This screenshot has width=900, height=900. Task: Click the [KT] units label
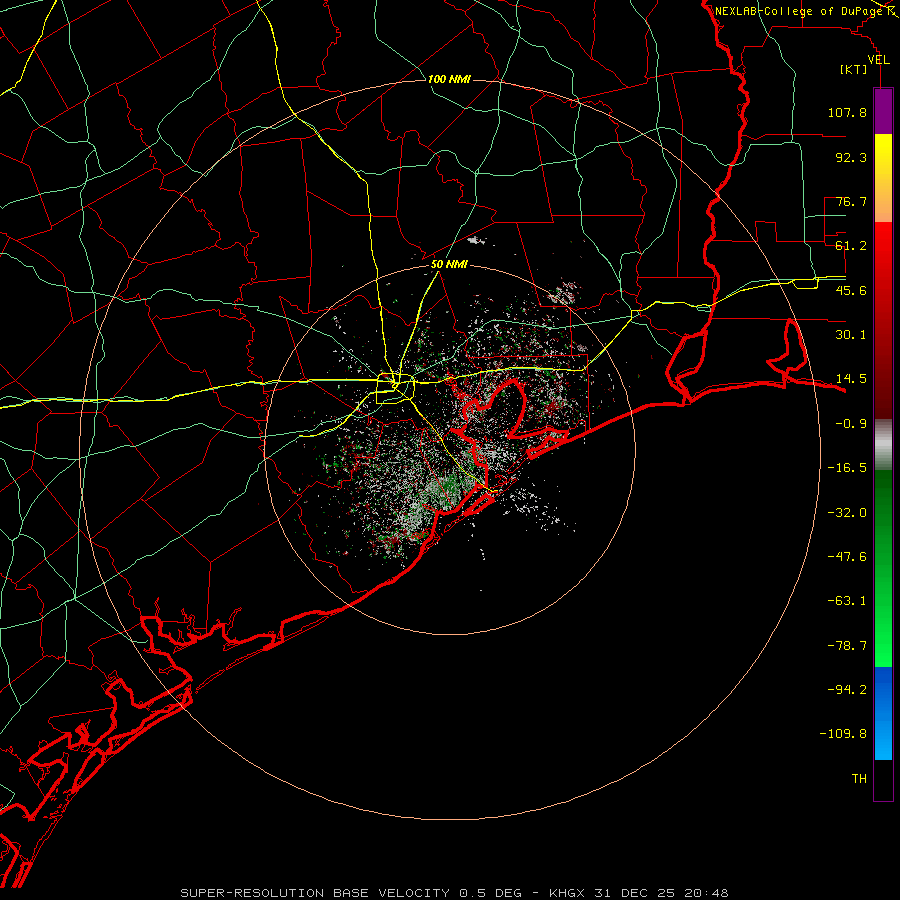click(x=854, y=69)
